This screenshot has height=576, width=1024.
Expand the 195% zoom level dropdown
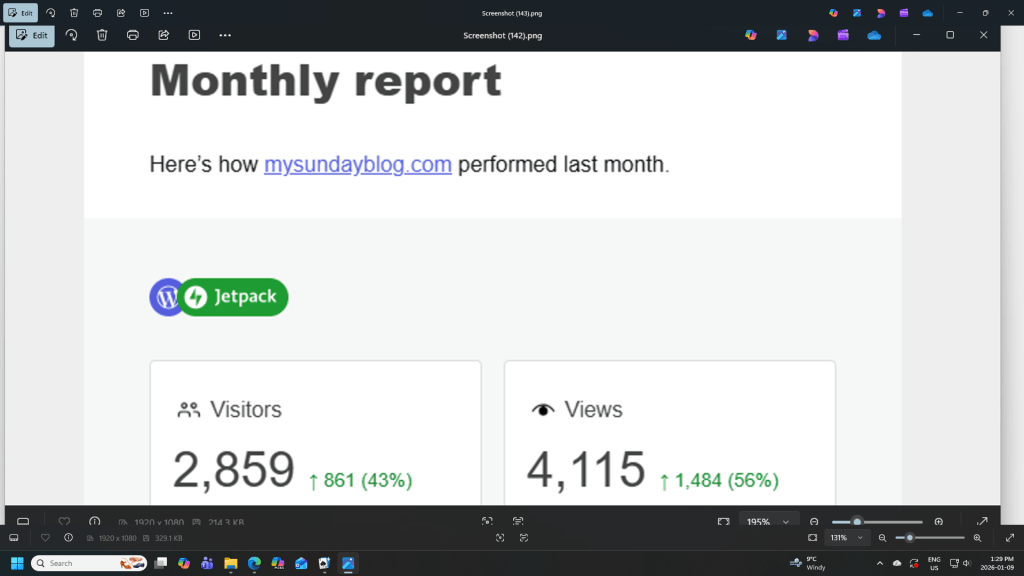tap(786, 522)
